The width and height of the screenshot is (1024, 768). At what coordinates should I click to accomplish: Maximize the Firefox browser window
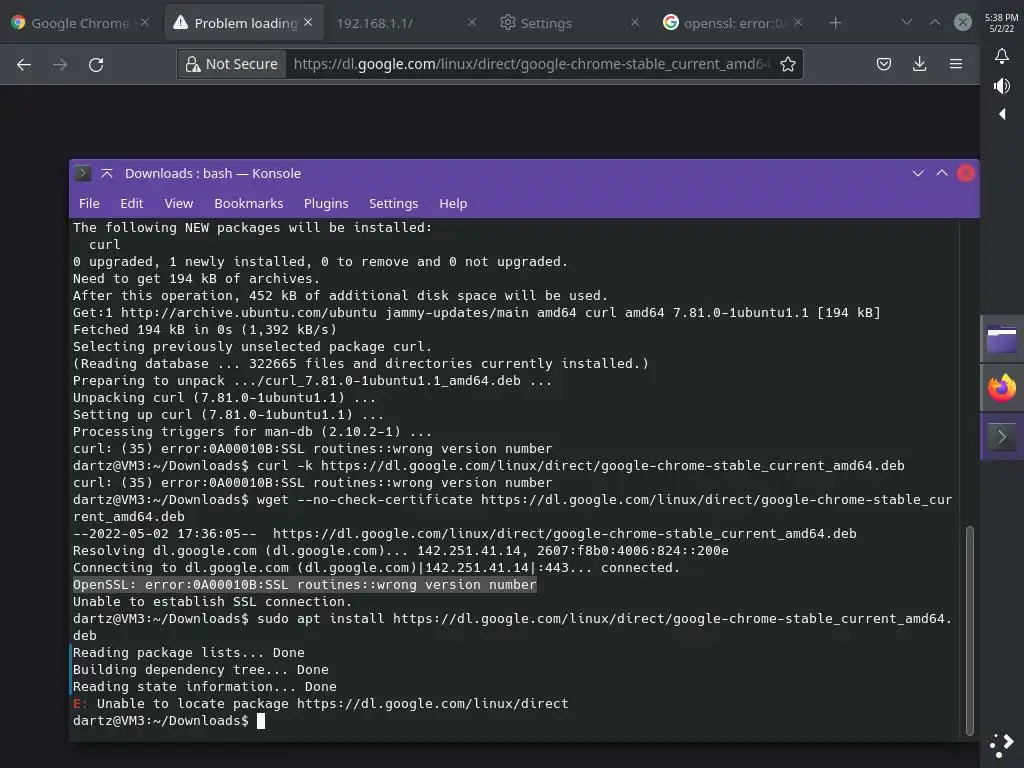click(935, 22)
